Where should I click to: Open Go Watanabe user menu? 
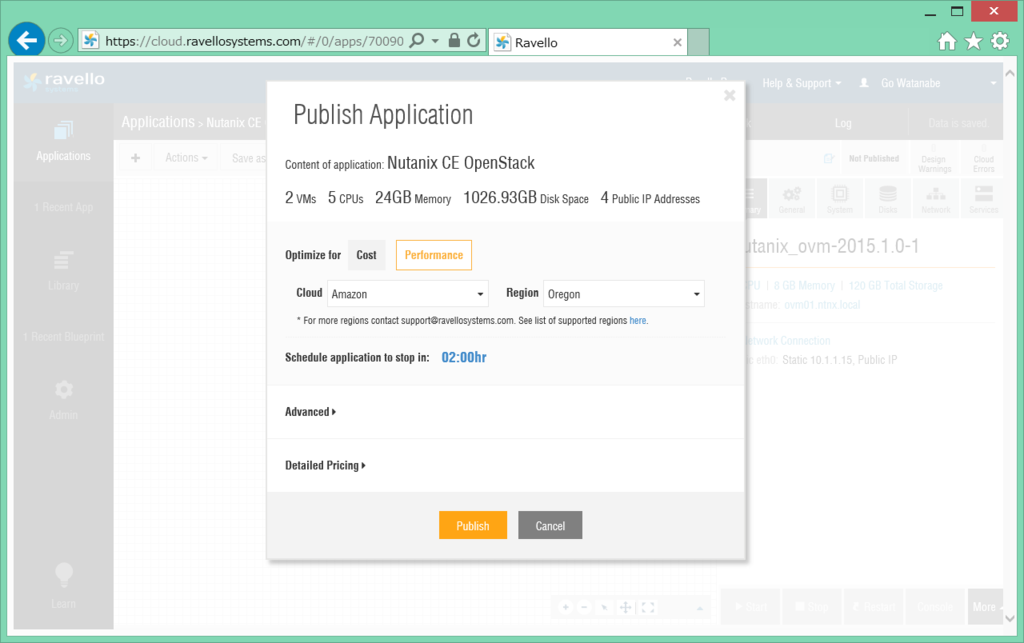tap(927, 83)
